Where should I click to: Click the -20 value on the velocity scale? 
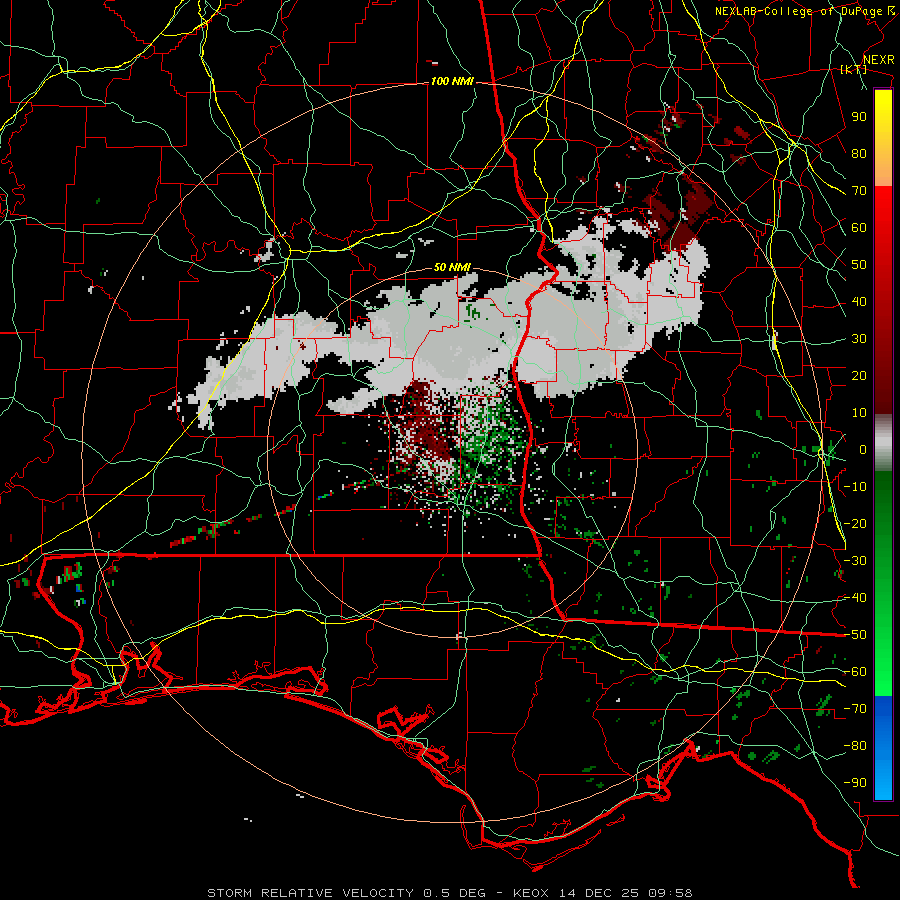855,523
